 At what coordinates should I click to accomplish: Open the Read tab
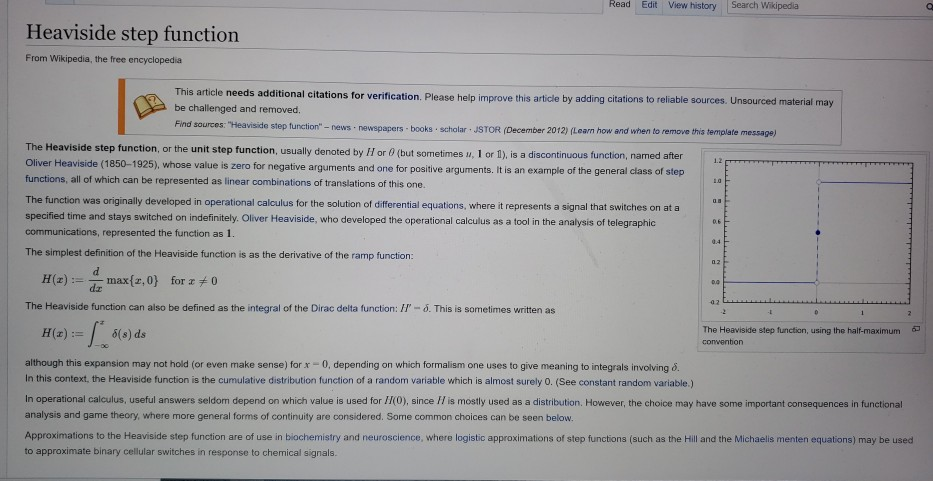(619, 5)
